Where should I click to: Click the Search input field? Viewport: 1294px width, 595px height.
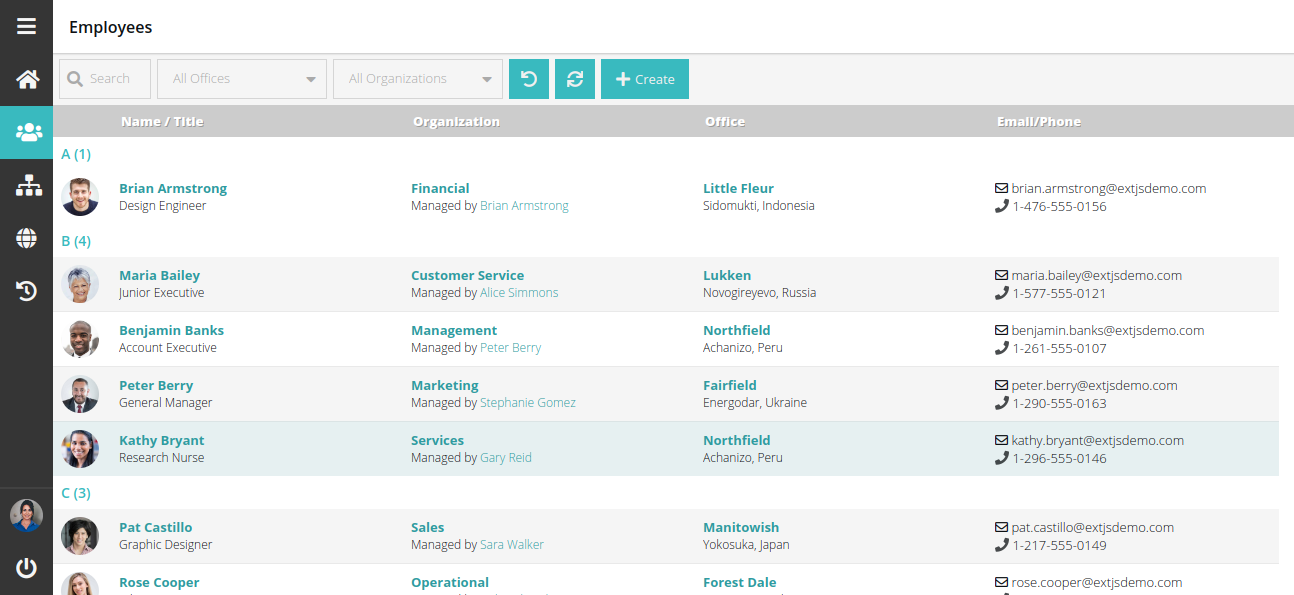[105, 79]
